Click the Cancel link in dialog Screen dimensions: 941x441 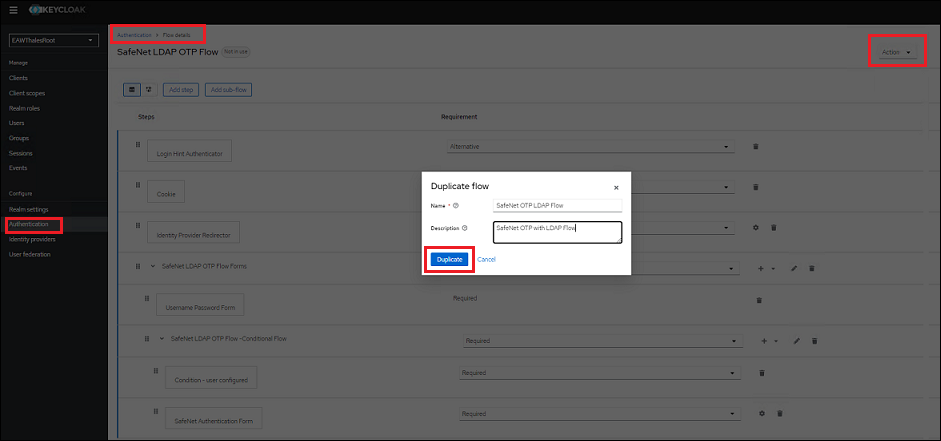point(486,259)
